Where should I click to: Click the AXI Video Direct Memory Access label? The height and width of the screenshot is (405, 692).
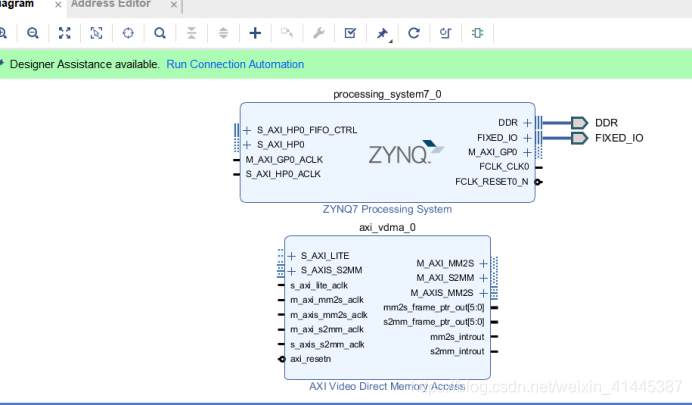tap(387, 386)
